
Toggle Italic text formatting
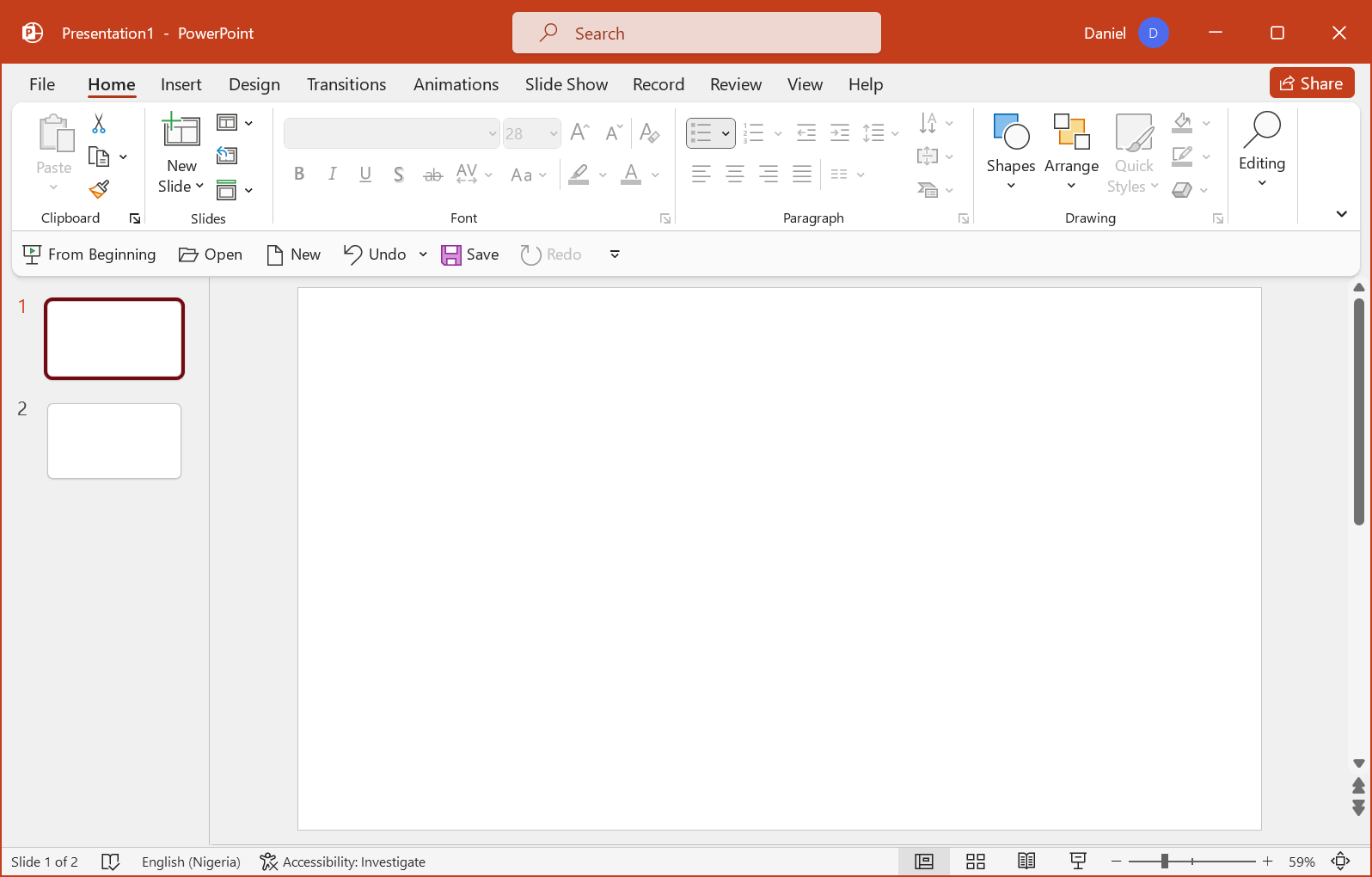click(332, 175)
